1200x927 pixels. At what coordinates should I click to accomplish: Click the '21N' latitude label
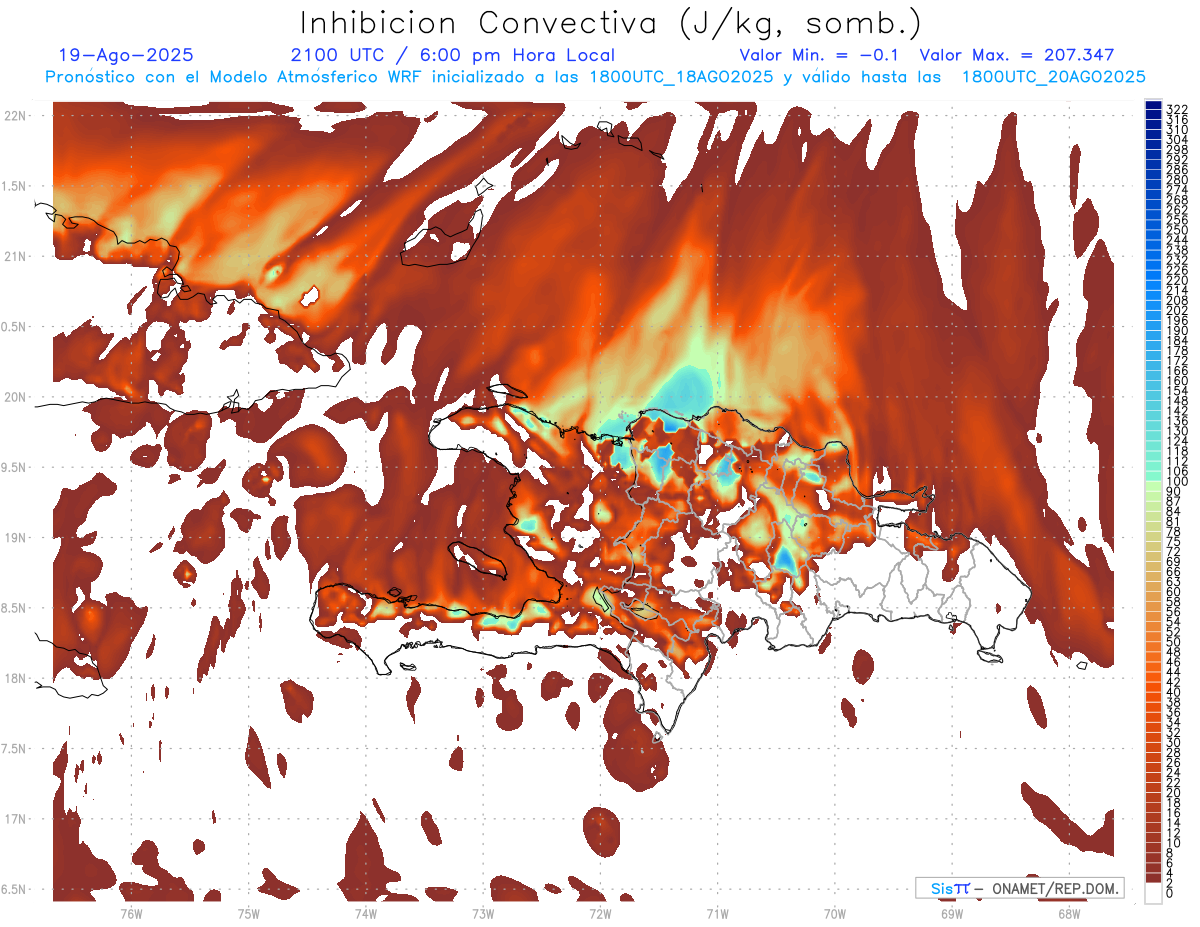click(x=14, y=257)
